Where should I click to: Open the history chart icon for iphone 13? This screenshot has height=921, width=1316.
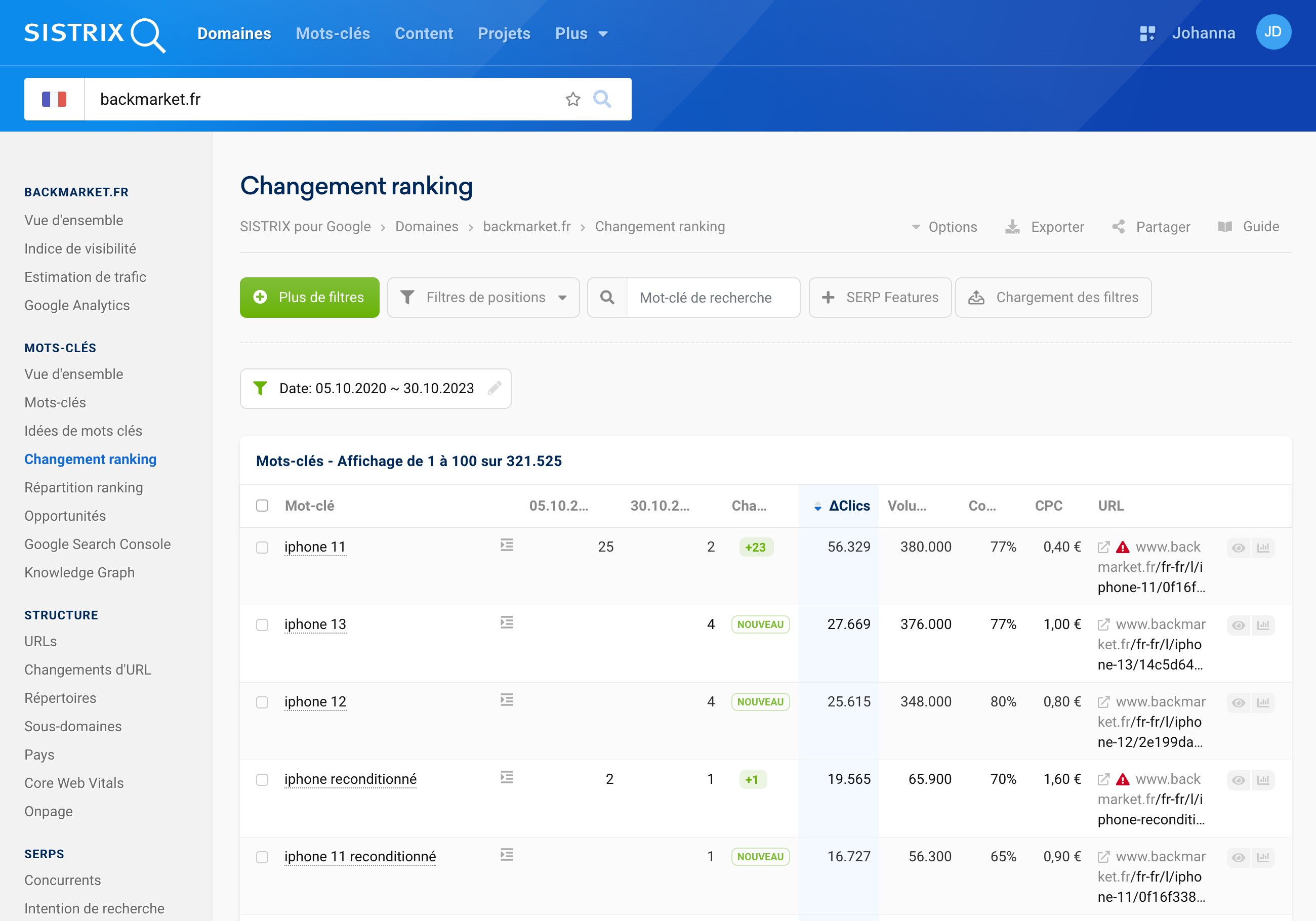click(1263, 625)
